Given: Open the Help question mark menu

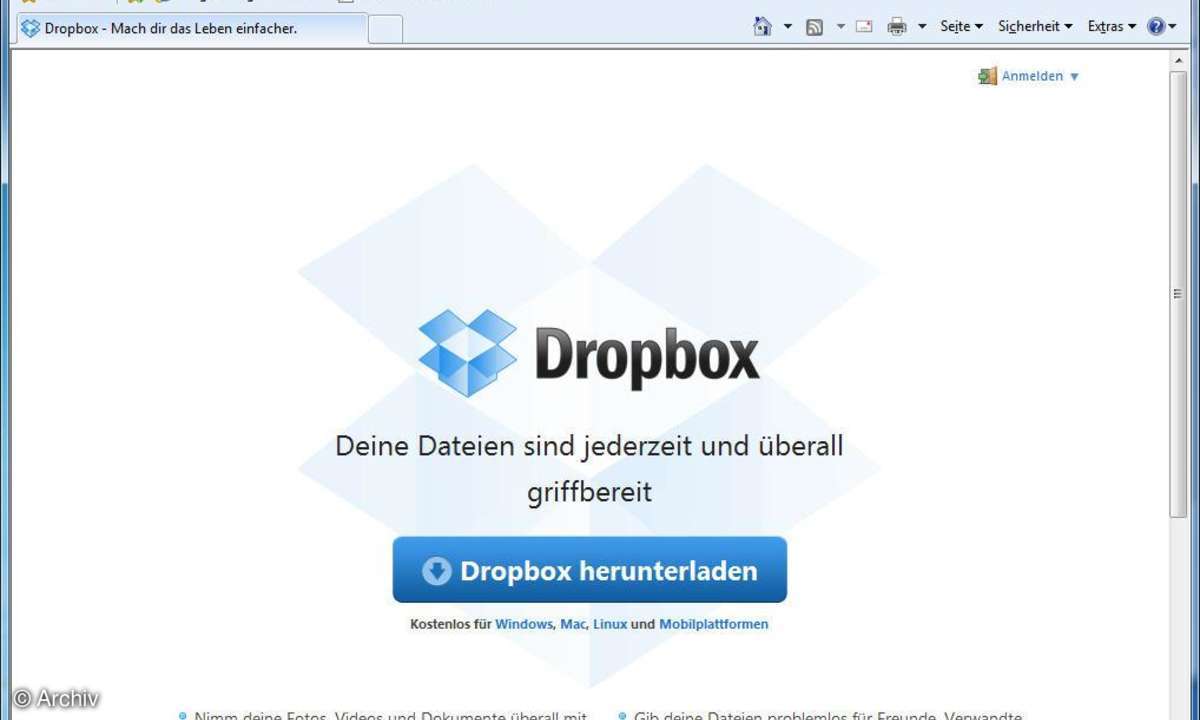Looking at the screenshot, I should pos(1162,27).
